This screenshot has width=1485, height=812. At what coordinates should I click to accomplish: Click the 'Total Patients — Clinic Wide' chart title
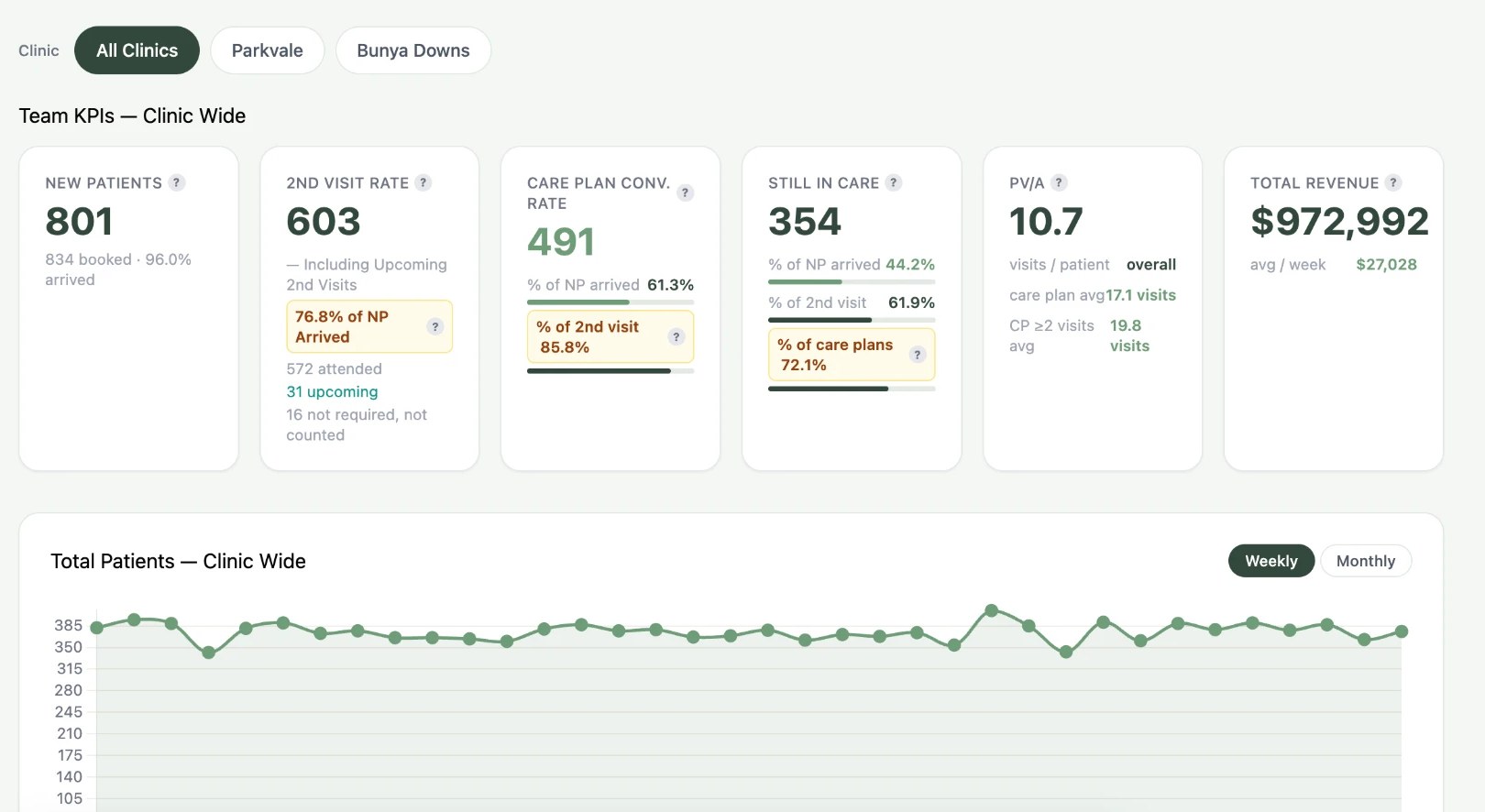pyautogui.click(x=178, y=561)
